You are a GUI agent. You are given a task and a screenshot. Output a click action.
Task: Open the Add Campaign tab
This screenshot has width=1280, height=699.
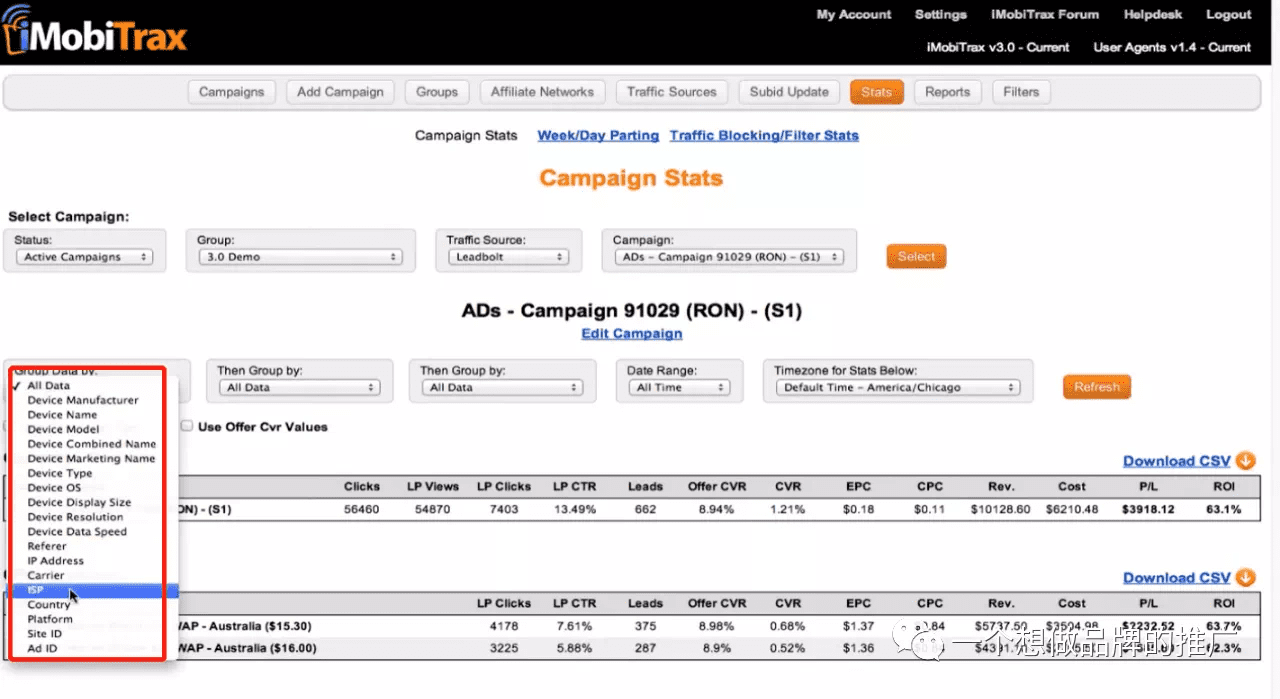coord(340,92)
